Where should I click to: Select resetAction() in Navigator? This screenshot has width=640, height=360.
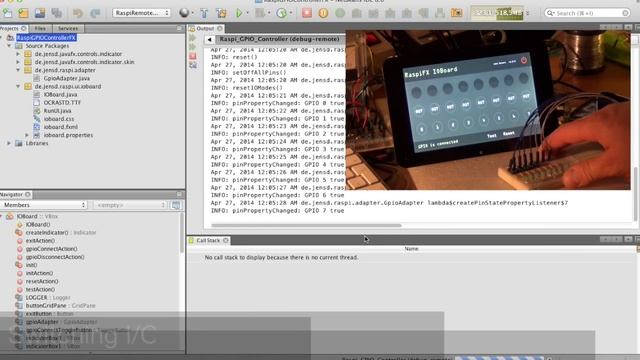click(42, 281)
